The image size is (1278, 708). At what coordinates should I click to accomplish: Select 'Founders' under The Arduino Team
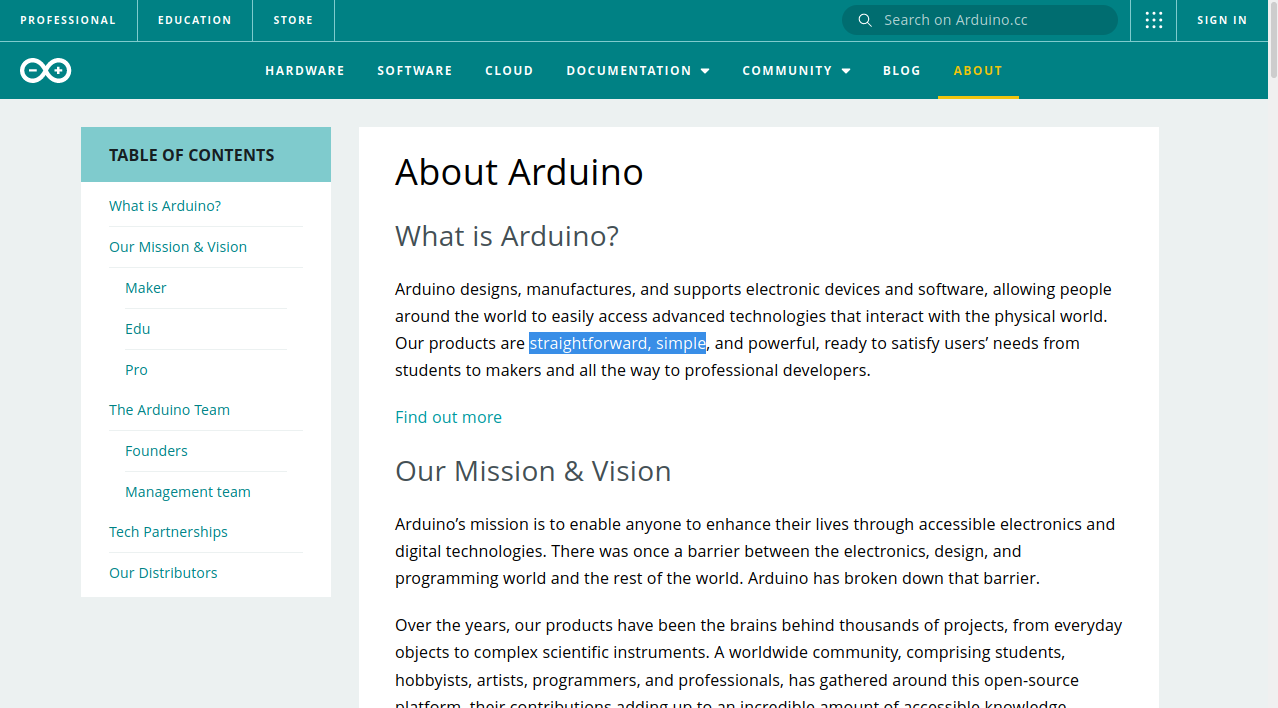coord(156,450)
